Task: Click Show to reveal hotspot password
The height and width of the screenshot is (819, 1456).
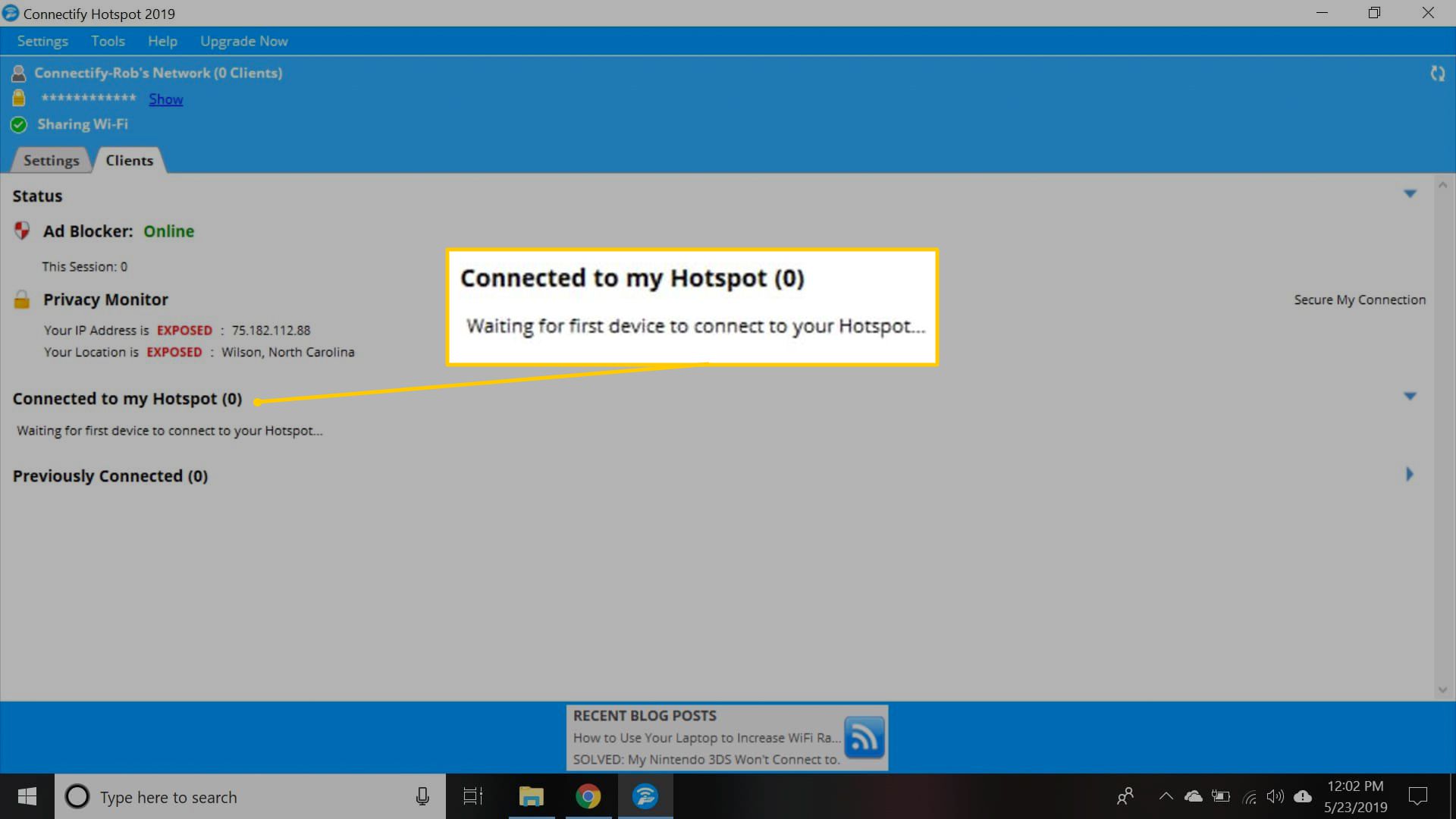Action: click(166, 98)
